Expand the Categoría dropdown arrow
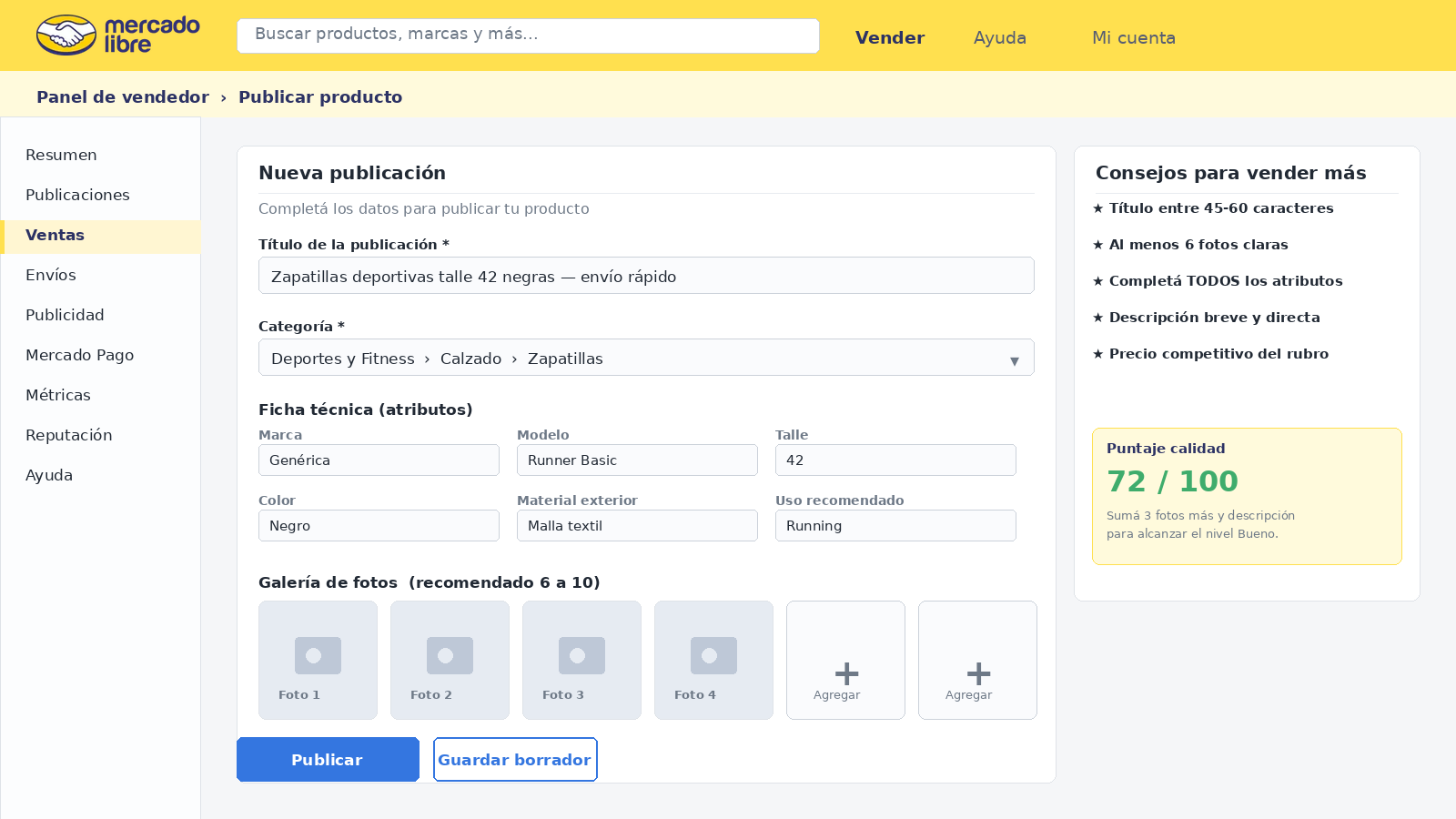The height and width of the screenshot is (819, 1456). tap(1014, 361)
